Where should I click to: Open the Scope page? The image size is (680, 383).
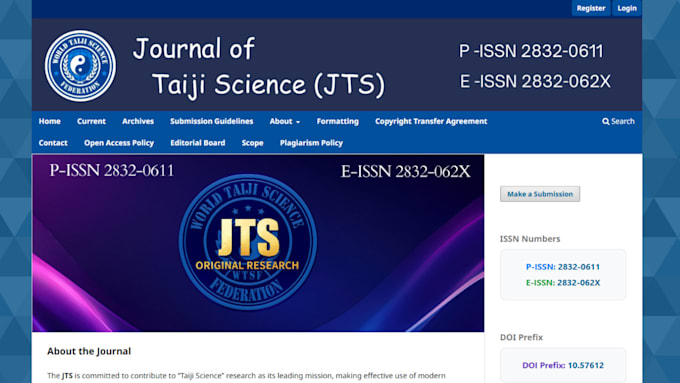[252, 143]
